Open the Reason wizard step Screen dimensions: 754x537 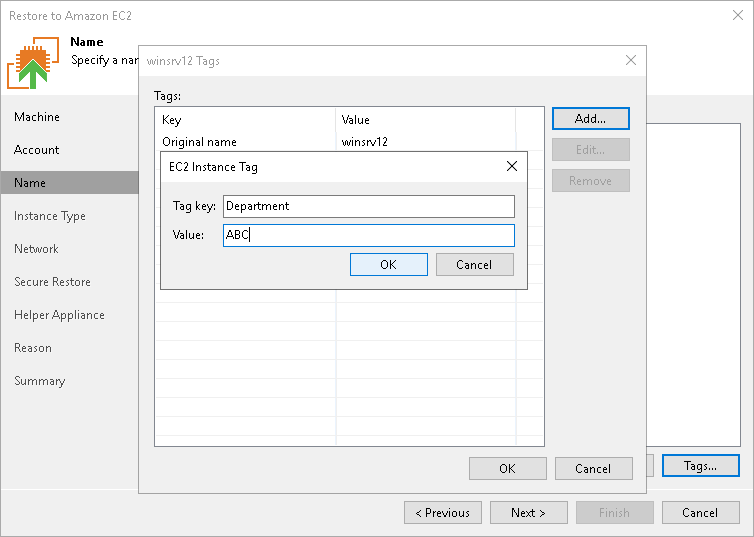33,348
